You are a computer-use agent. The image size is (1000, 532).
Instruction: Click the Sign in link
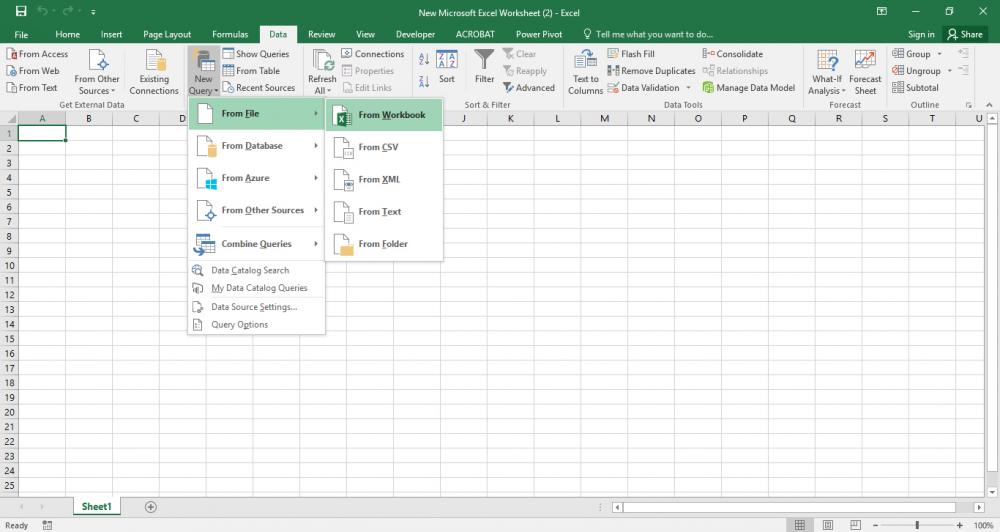click(921, 34)
